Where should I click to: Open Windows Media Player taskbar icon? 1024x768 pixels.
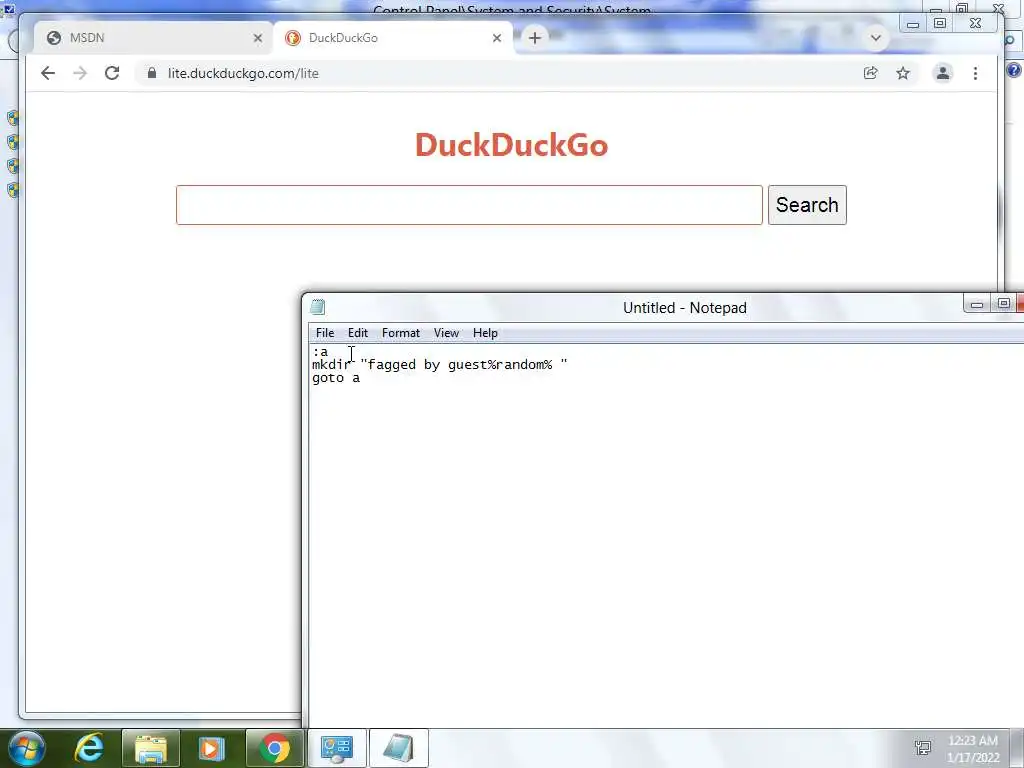(211, 748)
